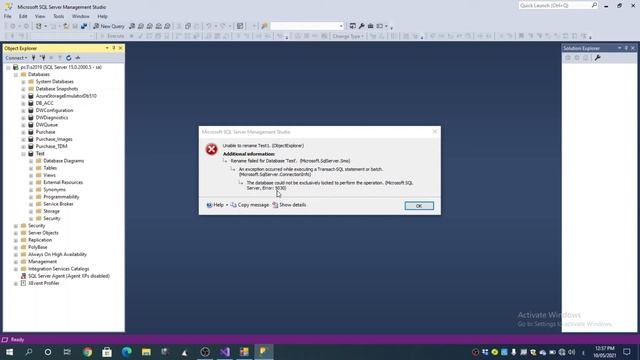Image resolution: width=640 pixels, height=360 pixels.
Task: Open Microsoft Edge from the taskbar
Action: [x=127, y=352]
